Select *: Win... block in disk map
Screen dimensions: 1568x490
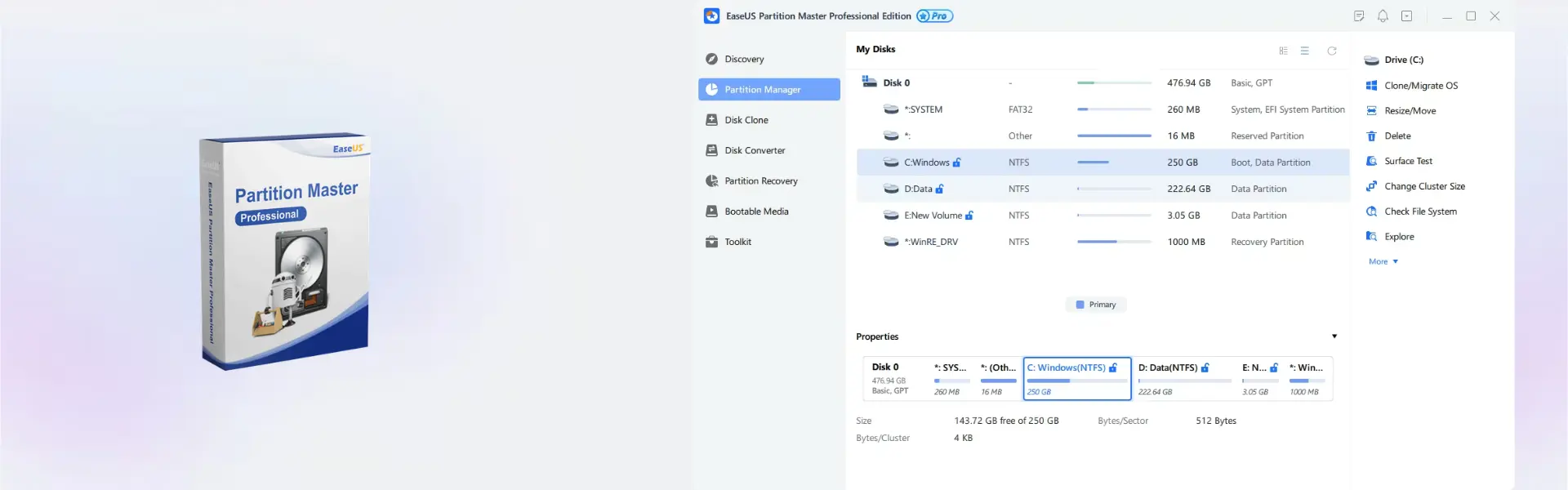[x=1308, y=379]
